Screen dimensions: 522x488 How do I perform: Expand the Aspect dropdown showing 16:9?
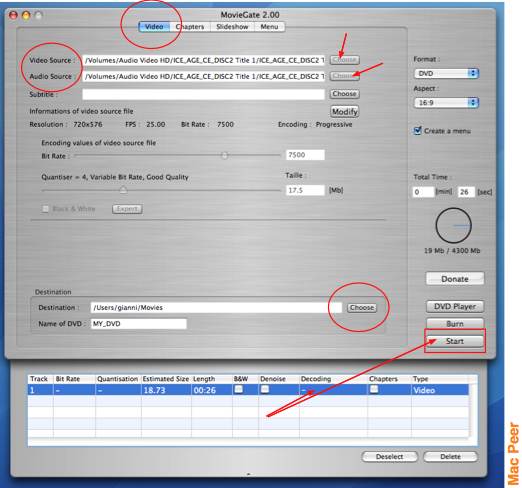446,102
